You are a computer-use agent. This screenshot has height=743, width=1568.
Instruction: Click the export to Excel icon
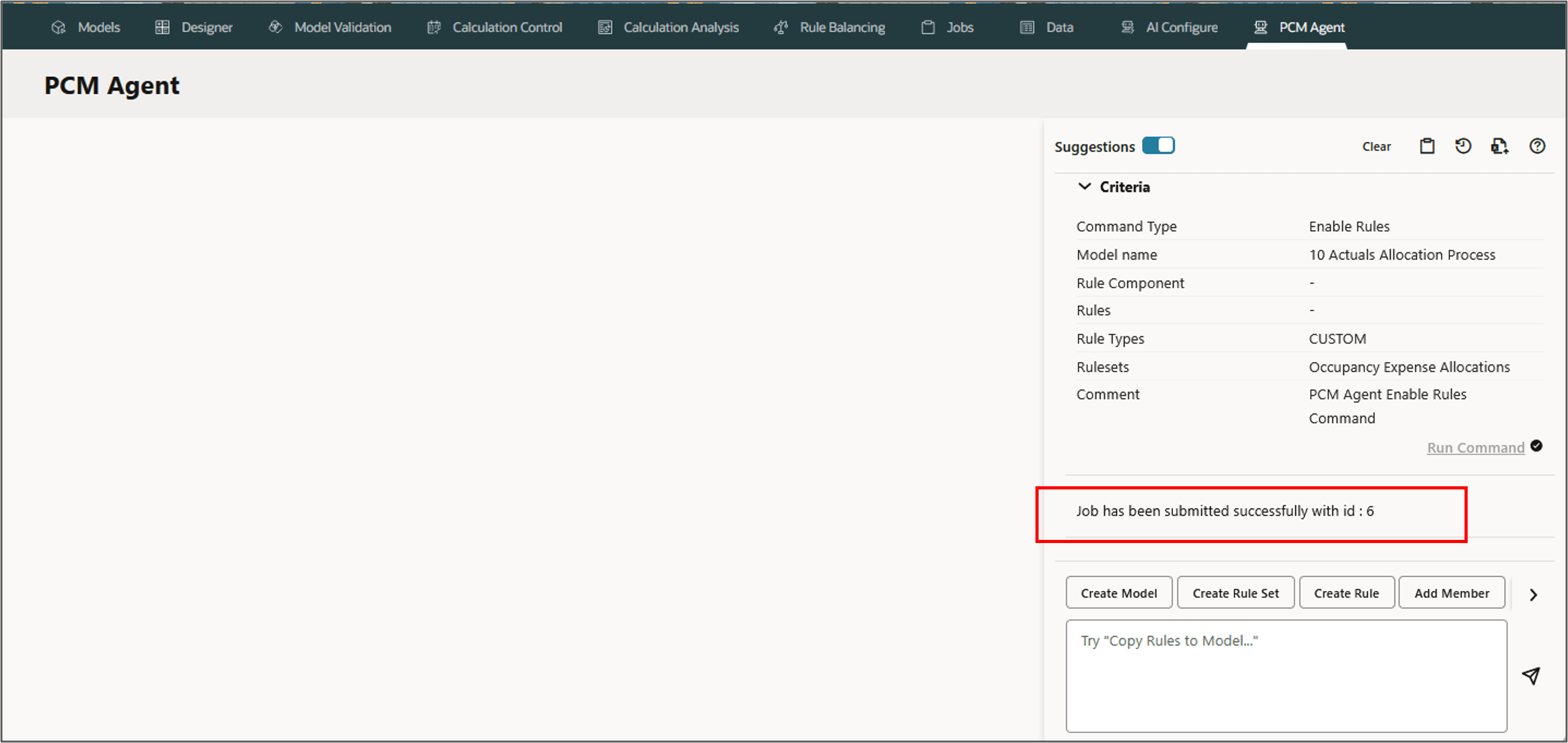[x=1499, y=146]
